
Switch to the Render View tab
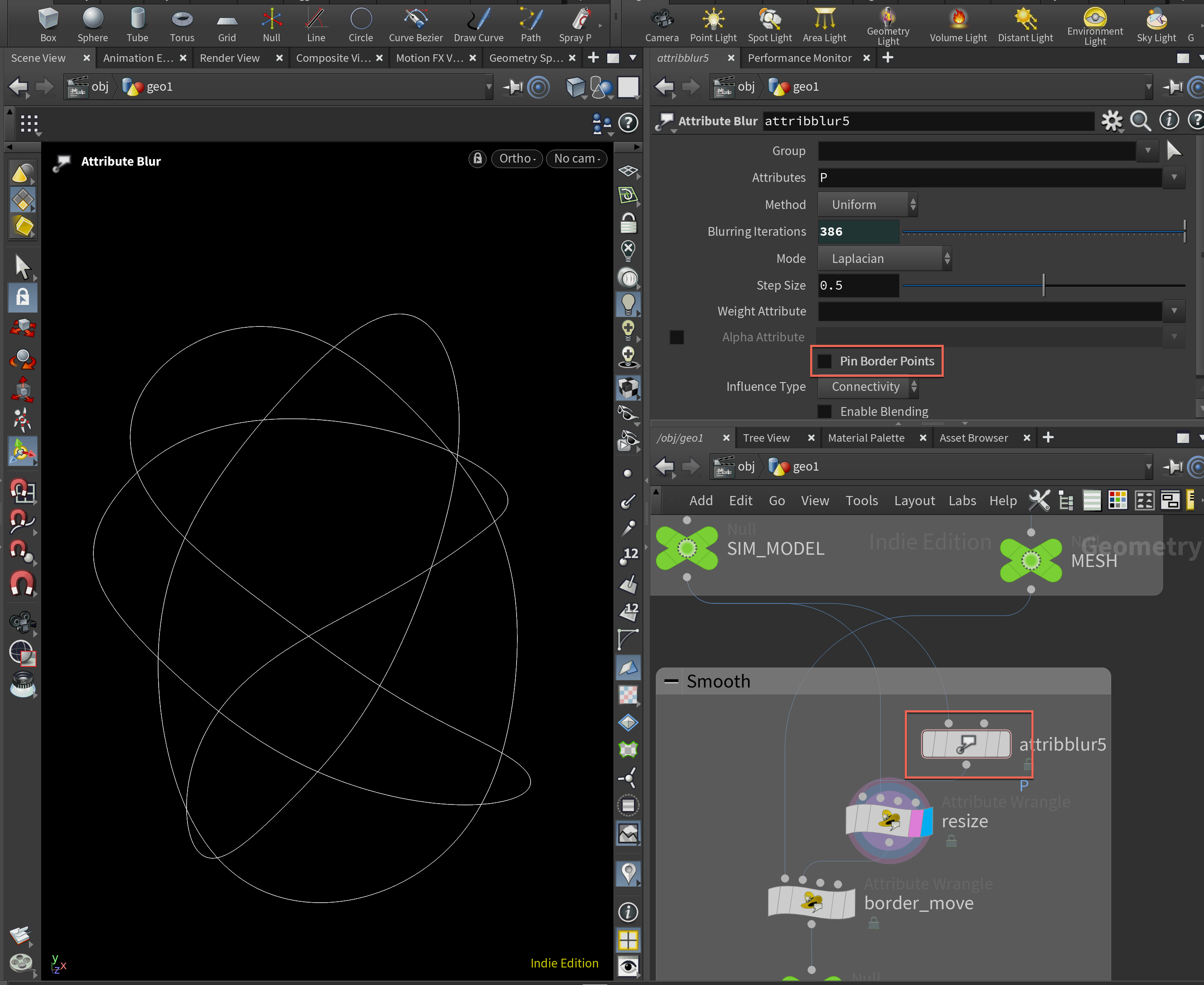pos(229,58)
